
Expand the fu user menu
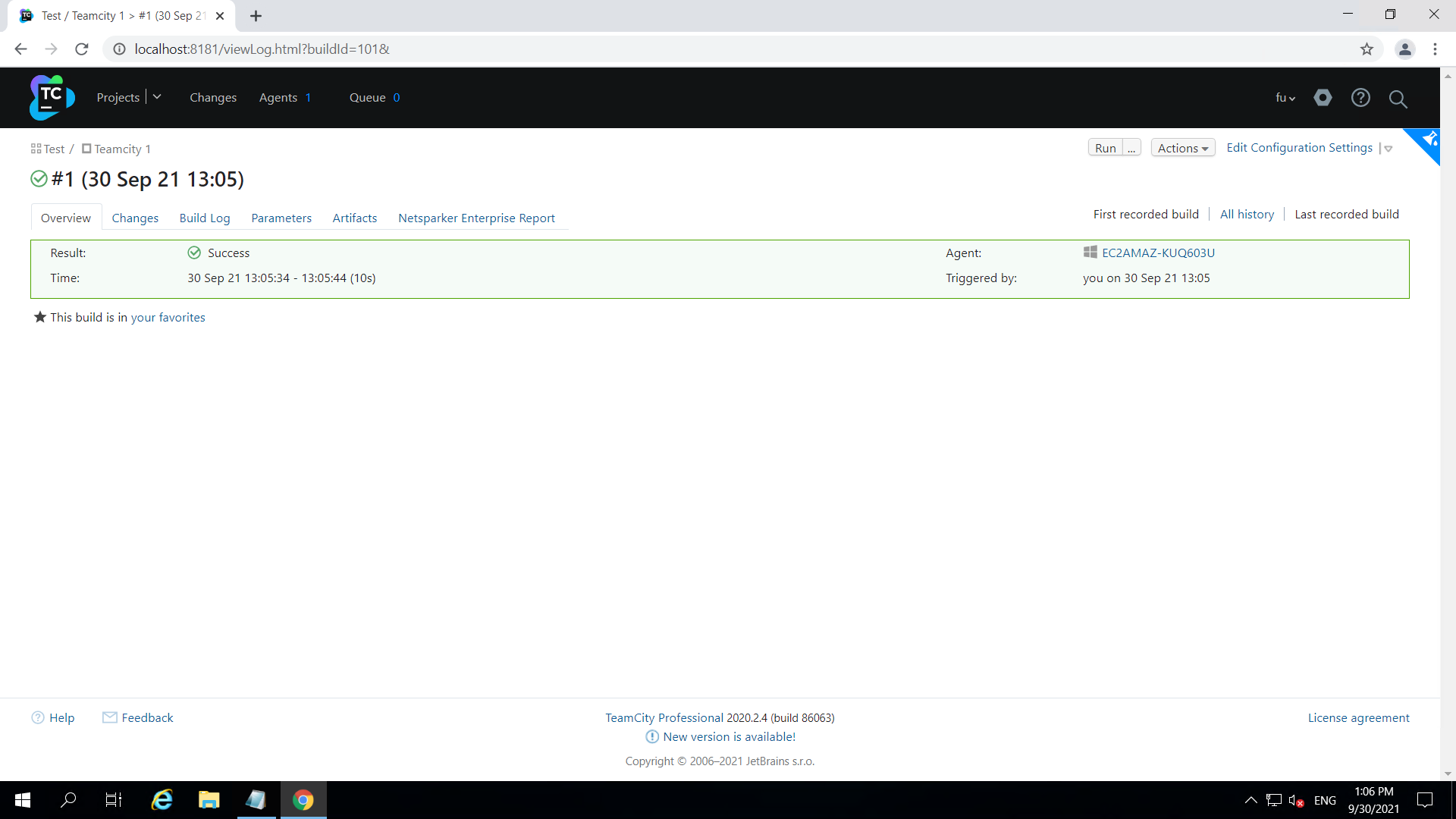[x=1285, y=98]
